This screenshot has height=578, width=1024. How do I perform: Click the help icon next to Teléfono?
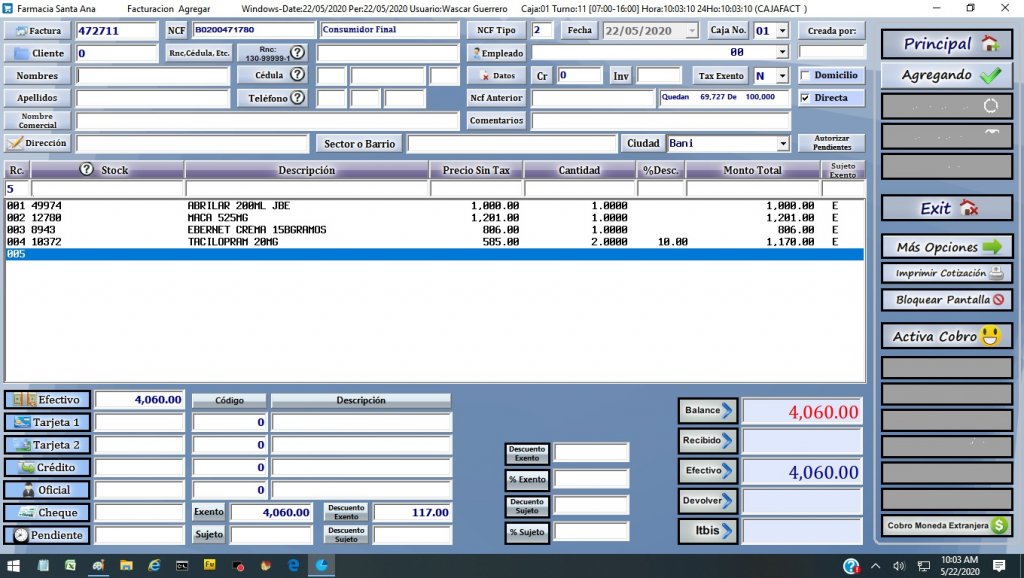(297, 98)
